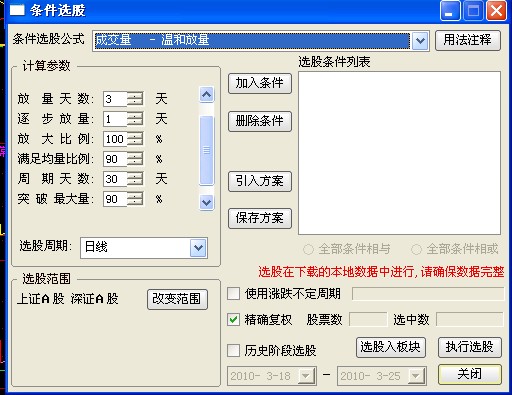Screen dimensions: 512x395
Task: Click the parameters scrollbar down arrow
Action: [207, 202]
